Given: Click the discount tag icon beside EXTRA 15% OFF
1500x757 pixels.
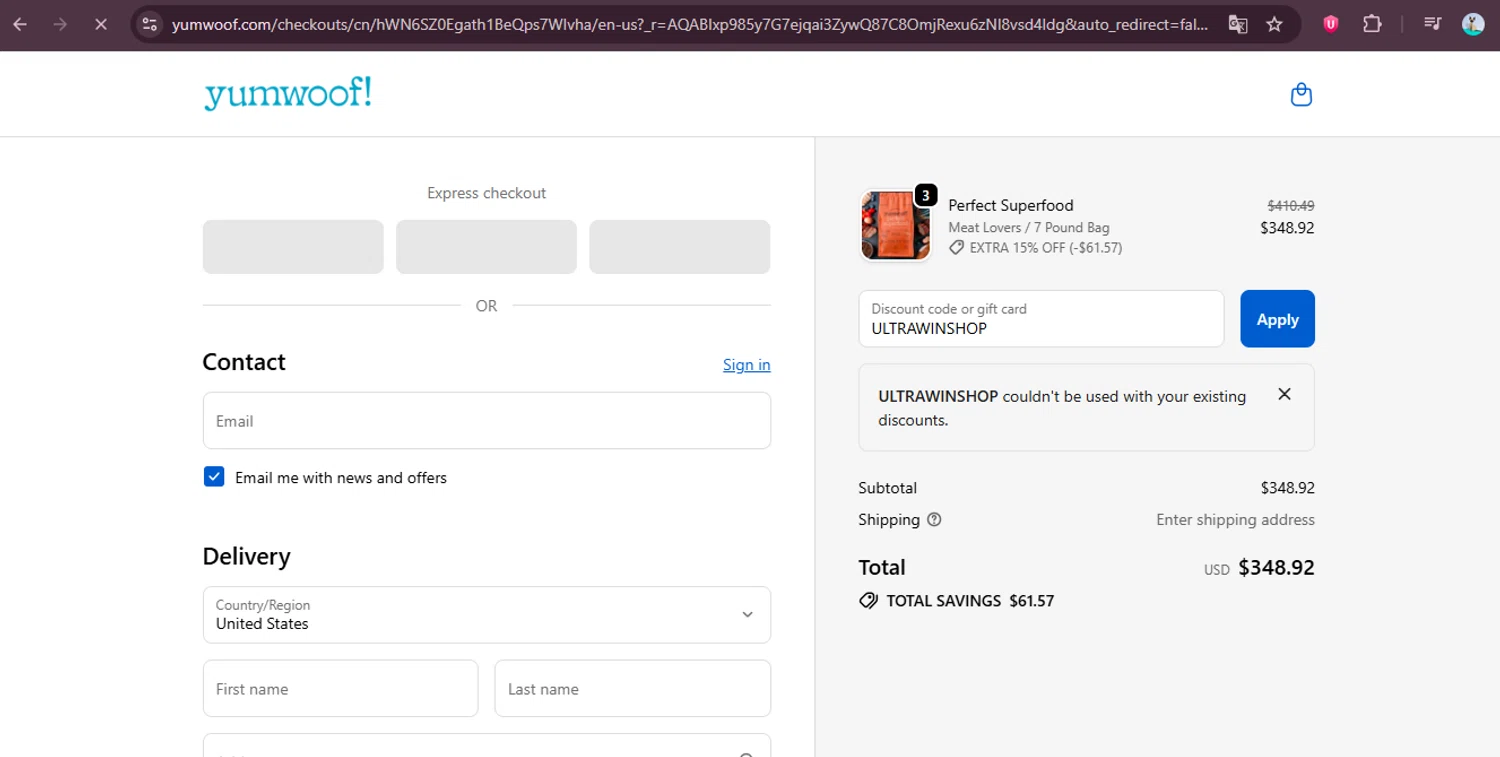Looking at the screenshot, I should pos(957,248).
